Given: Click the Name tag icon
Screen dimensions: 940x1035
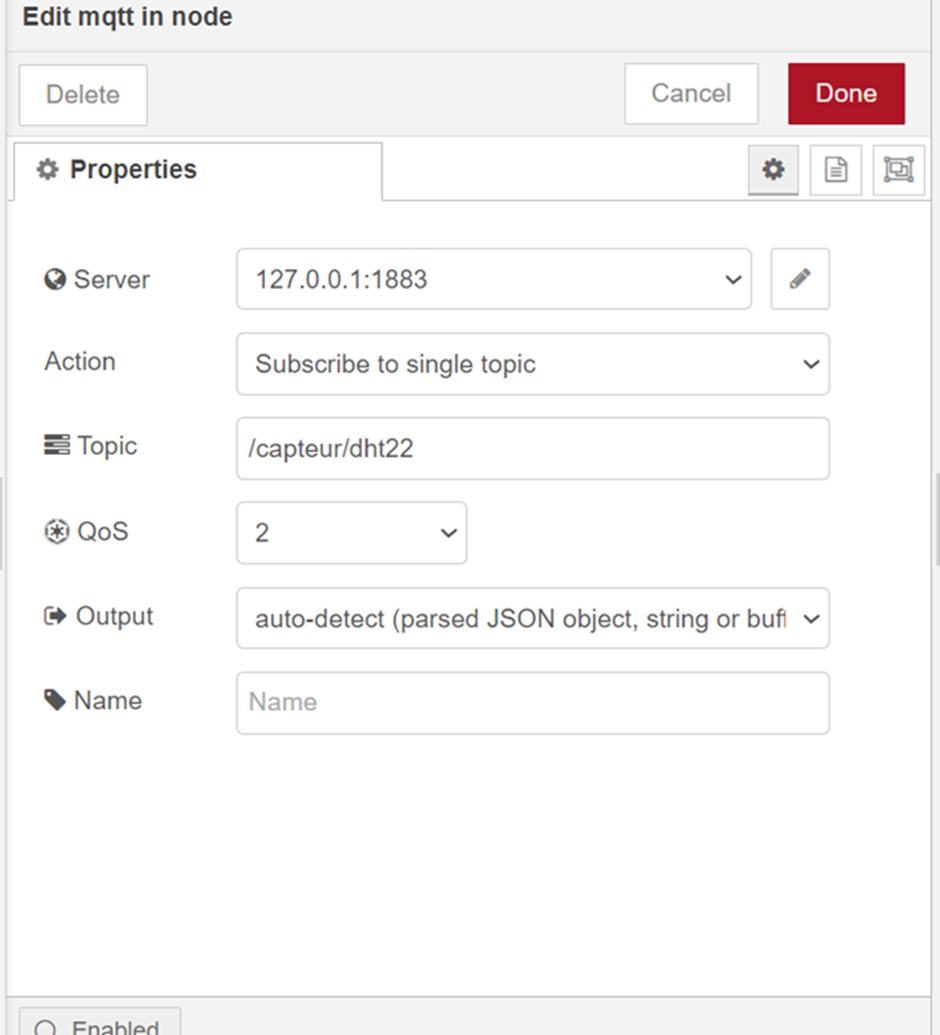Looking at the screenshot, I should coord(55,701).
